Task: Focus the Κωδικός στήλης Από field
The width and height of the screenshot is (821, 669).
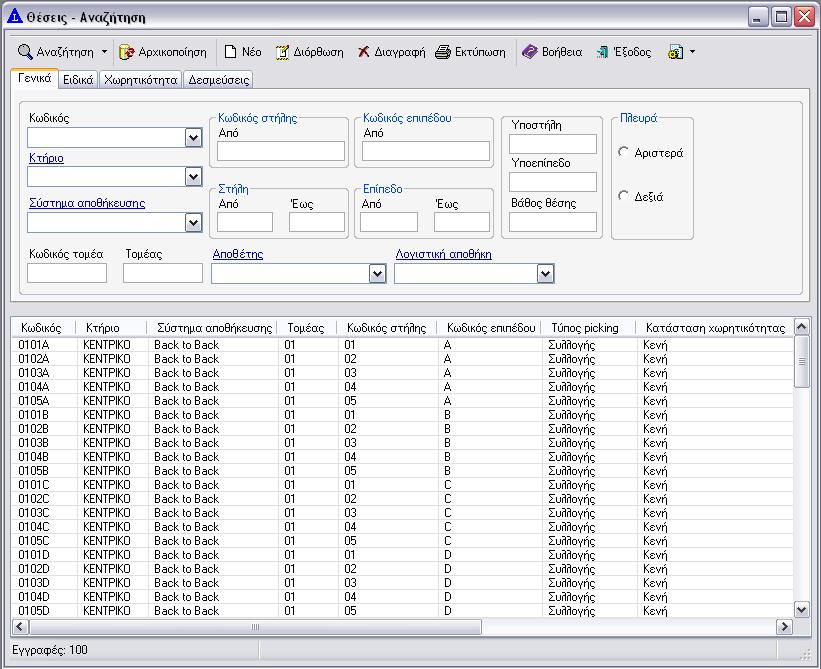Action: (281, 151)
